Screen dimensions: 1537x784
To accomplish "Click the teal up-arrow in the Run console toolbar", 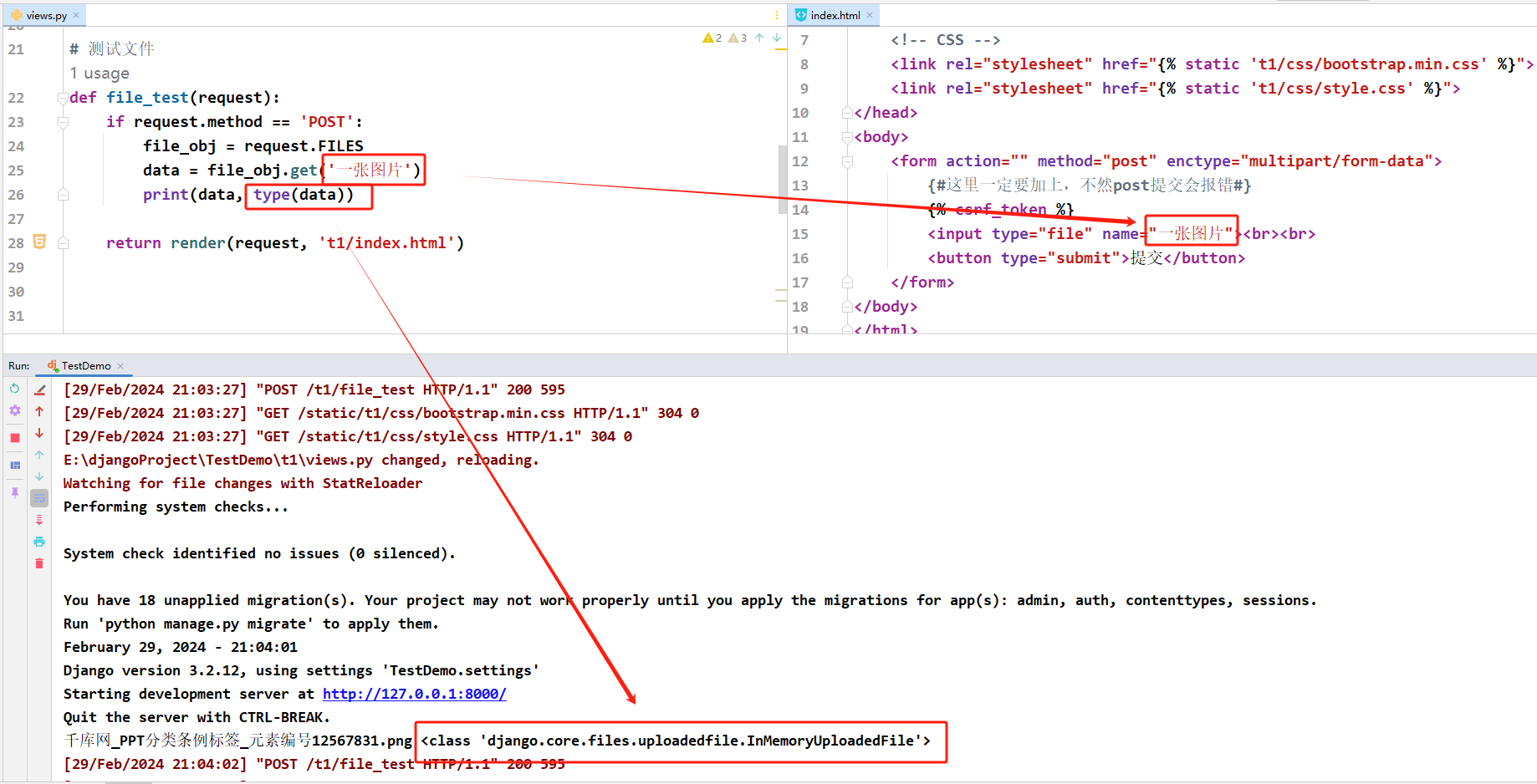I will [x=39, y=455].
